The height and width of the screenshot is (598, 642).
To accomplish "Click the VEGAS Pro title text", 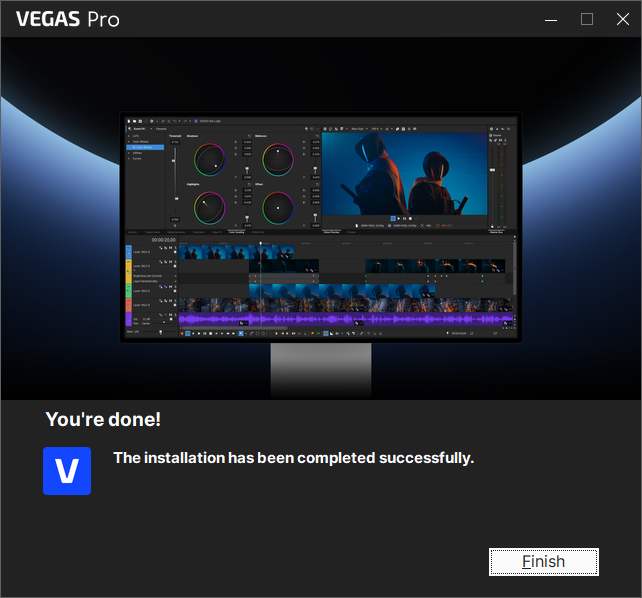I will coord(68,19).
